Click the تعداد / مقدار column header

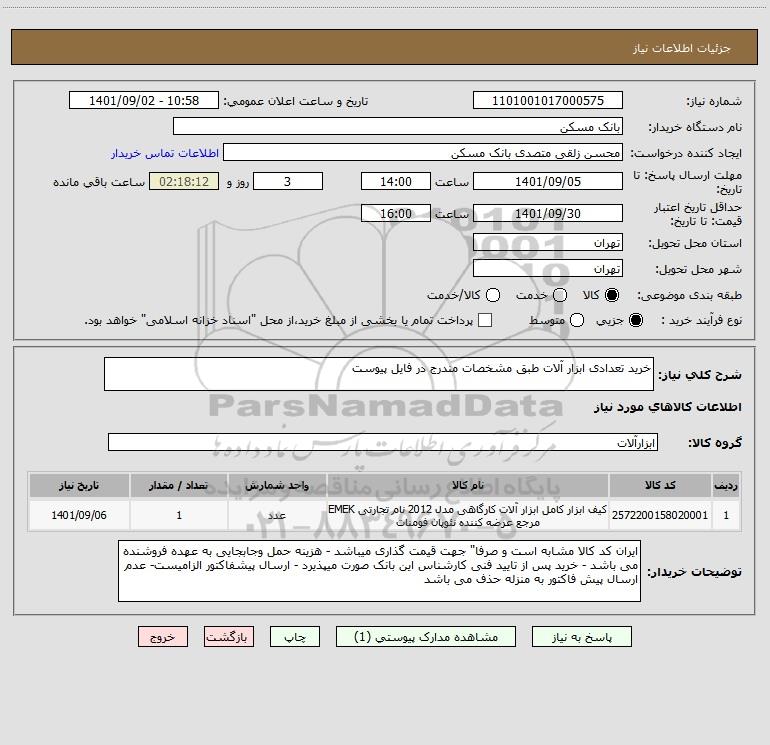click(x=179, y=485)
